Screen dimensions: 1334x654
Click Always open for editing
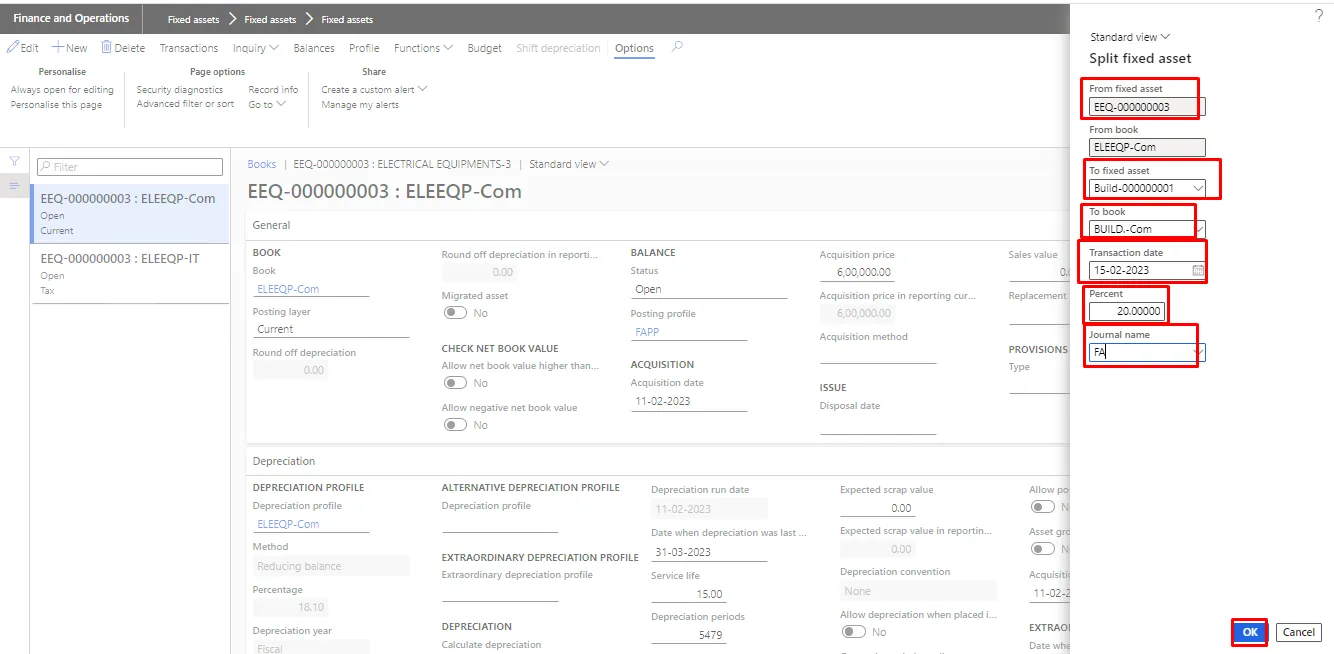62,90
